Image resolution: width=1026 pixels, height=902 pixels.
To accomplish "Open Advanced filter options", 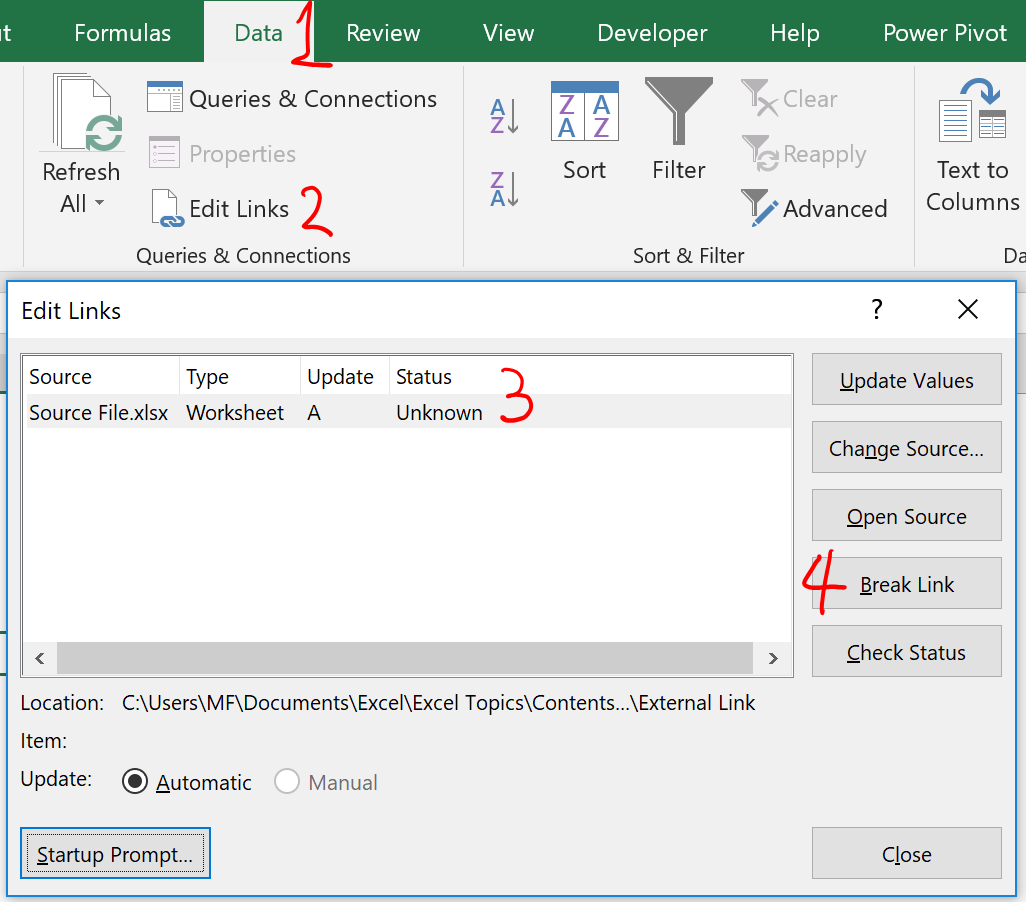I will point(815,208).
